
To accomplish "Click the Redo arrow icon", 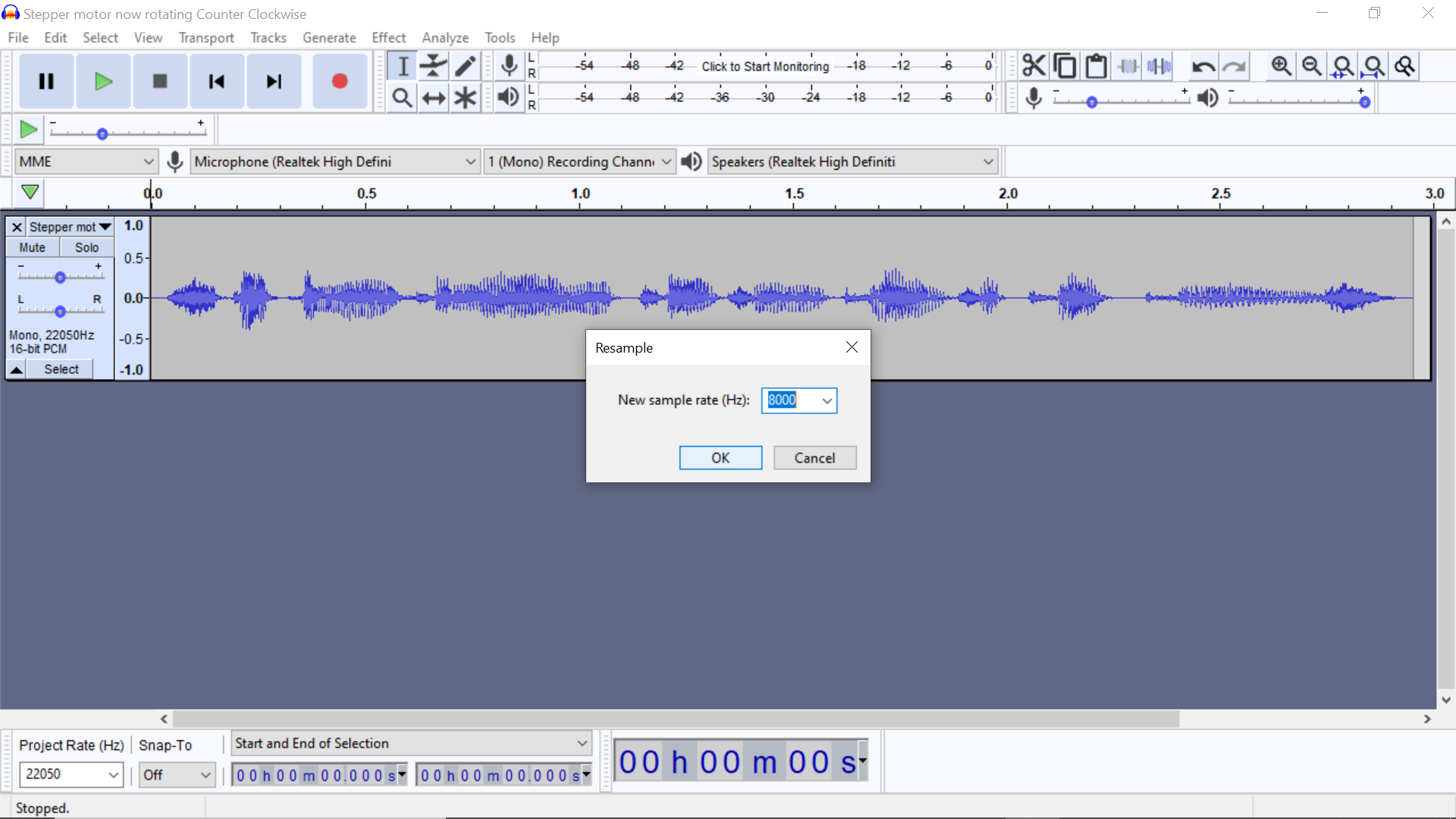I will 1235,66.
